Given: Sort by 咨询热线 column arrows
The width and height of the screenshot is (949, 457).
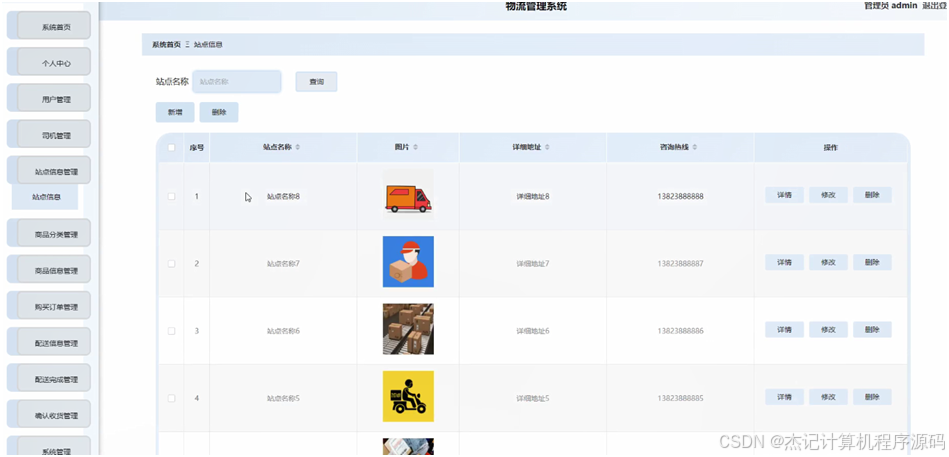Looking at the screenshot, I should pos(695,147).
